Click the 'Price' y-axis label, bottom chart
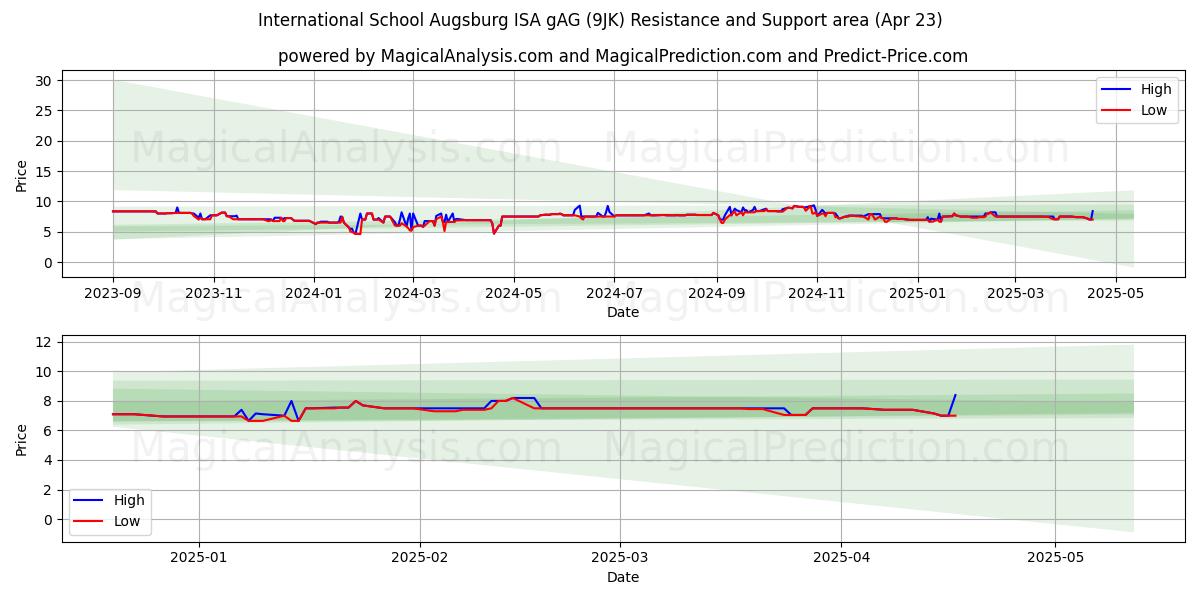Image resolution: width=1200 pixels, height=600 pixels. (22, 438)
